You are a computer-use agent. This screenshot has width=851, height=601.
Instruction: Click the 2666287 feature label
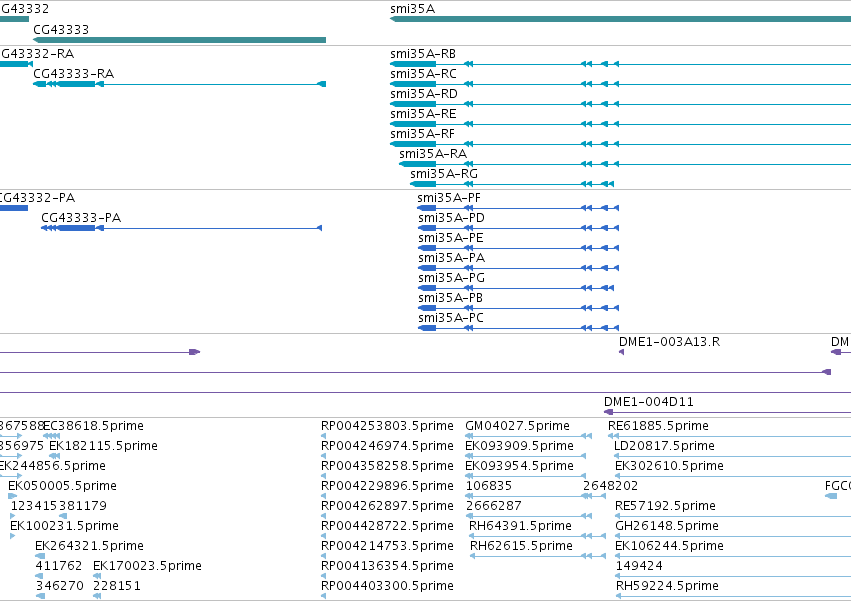(x=493, y=506)
